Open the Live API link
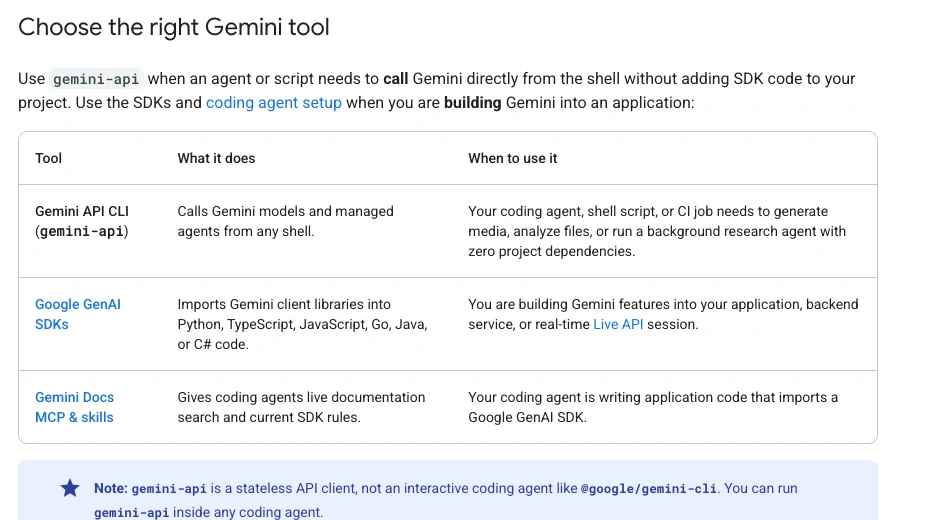Viewport: 930px width, 520px height. pyautogui.click(x=617, y=324)
